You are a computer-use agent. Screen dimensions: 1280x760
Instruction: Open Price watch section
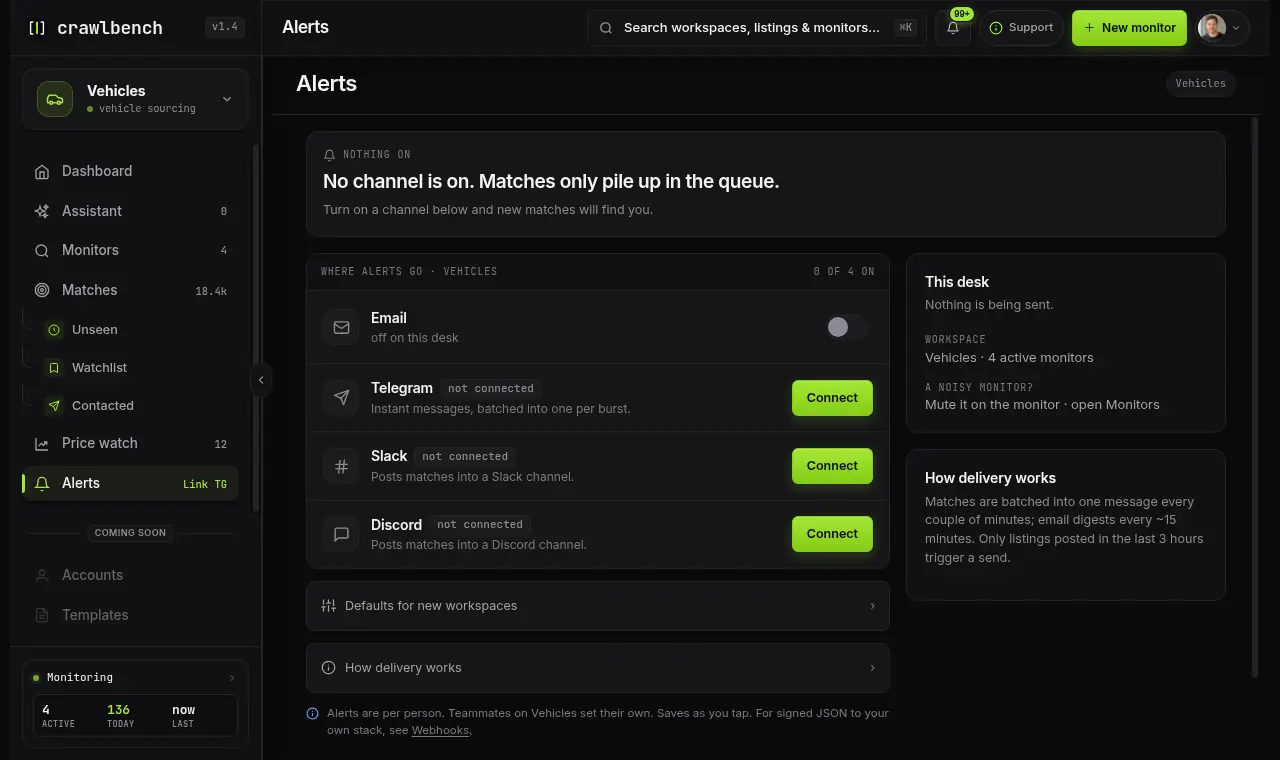(x=130, y=443)
